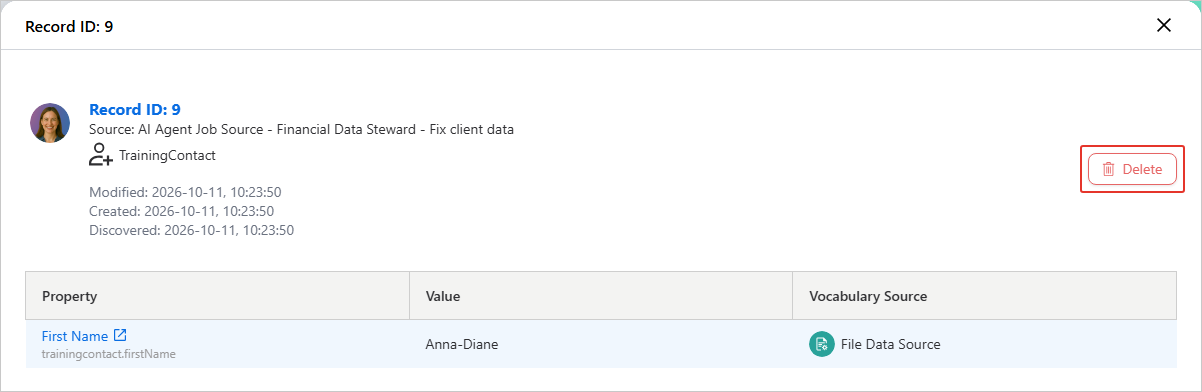Viewport: 1202px width, 392px height.
Task: Click the Source: AI Agent Job Source line
Action: click(301, 129)
